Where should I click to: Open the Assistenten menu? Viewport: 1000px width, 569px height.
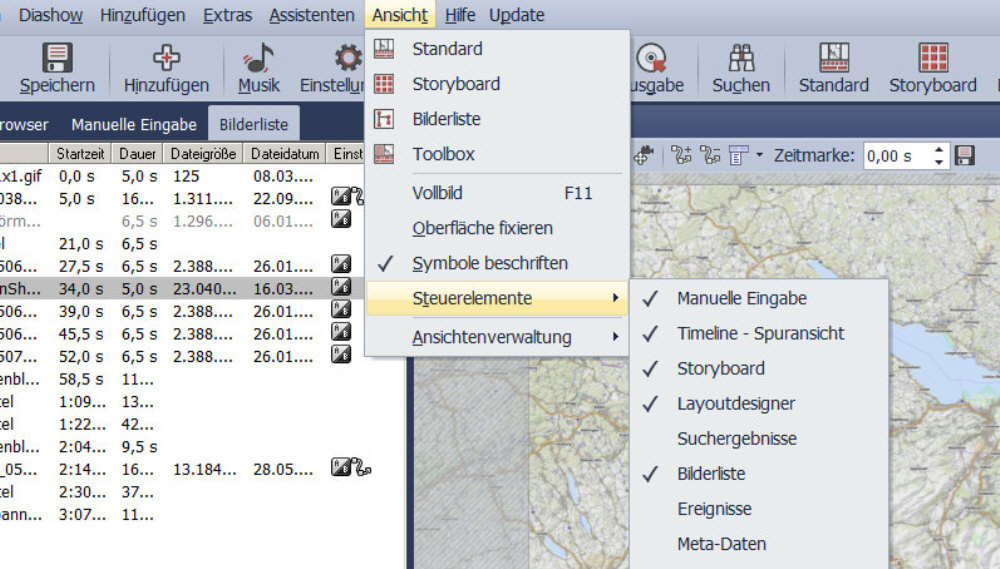311,15
